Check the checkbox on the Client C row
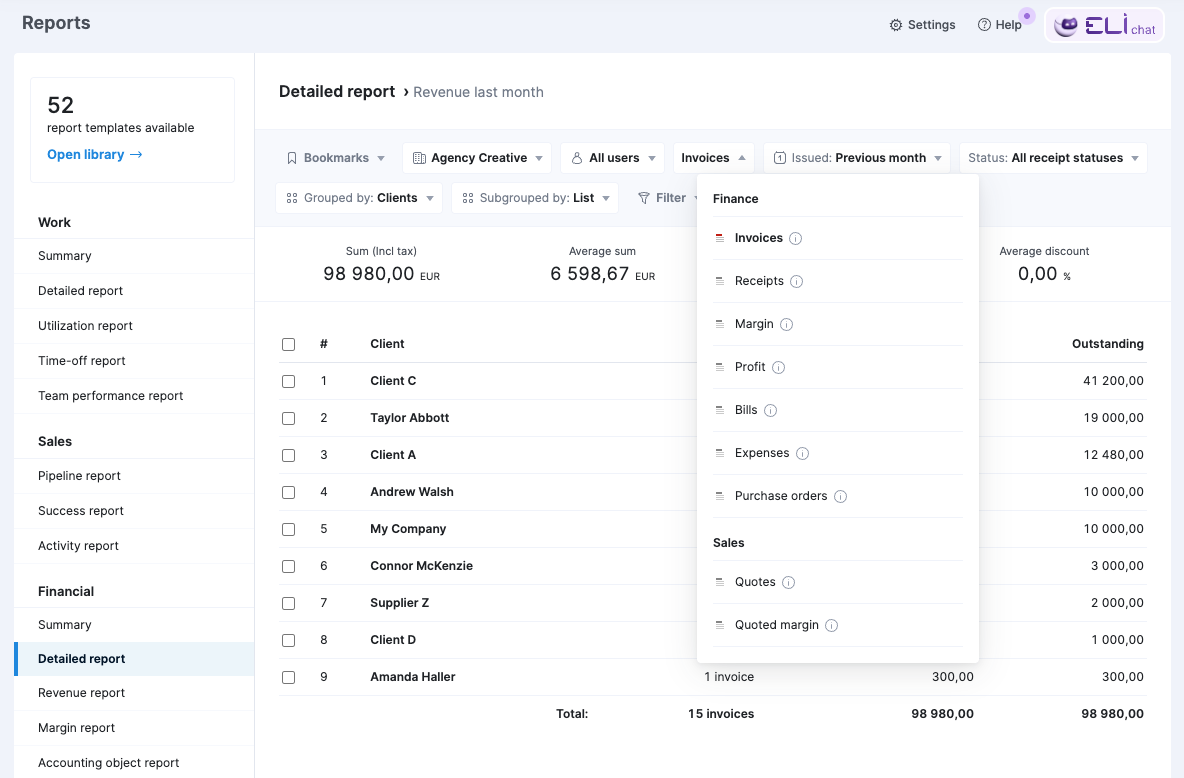 [x=289, y=381]
